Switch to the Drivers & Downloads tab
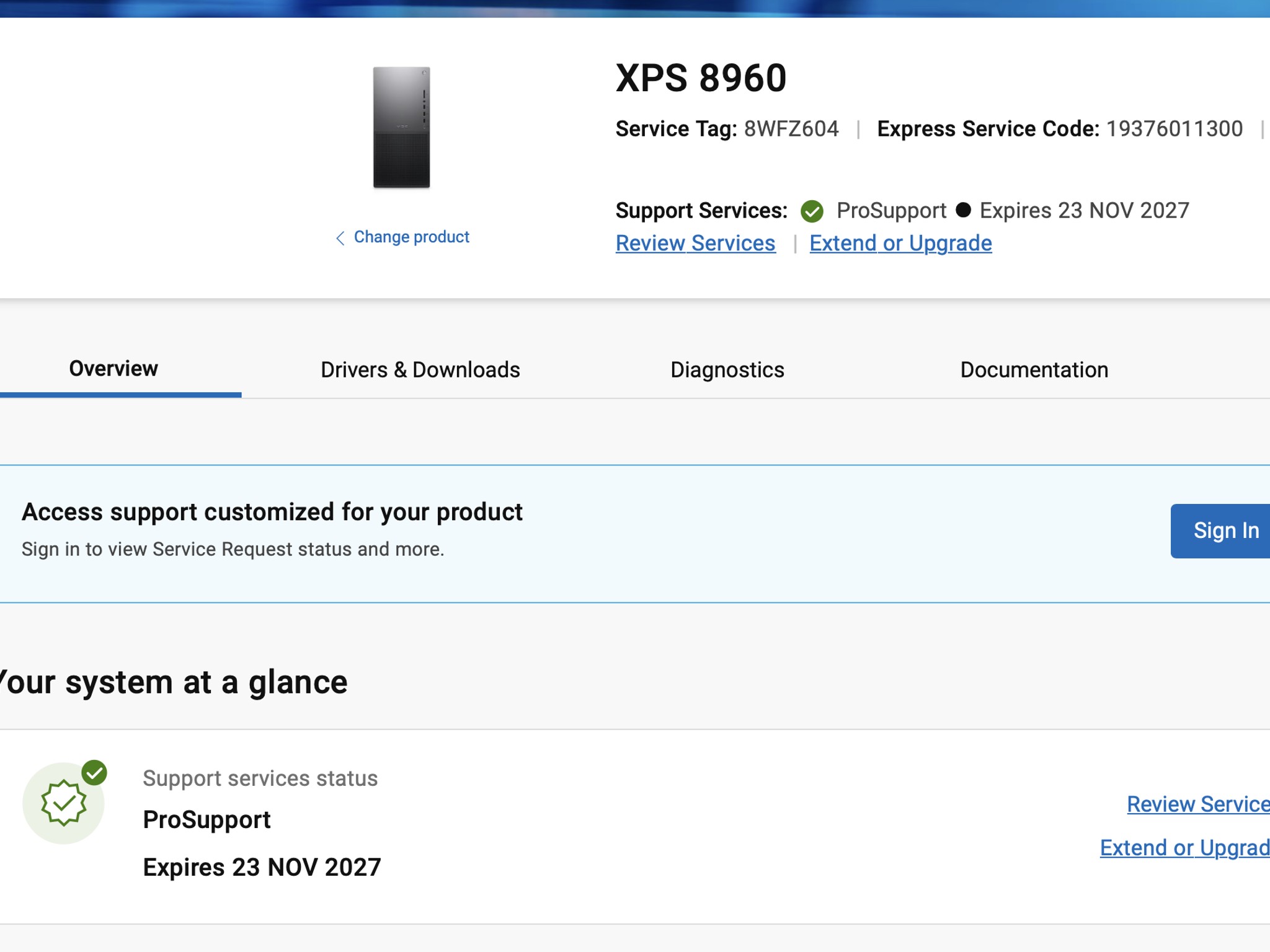Image resolution: width=1270 pixels, height=952 pixels. coord(420,370)
